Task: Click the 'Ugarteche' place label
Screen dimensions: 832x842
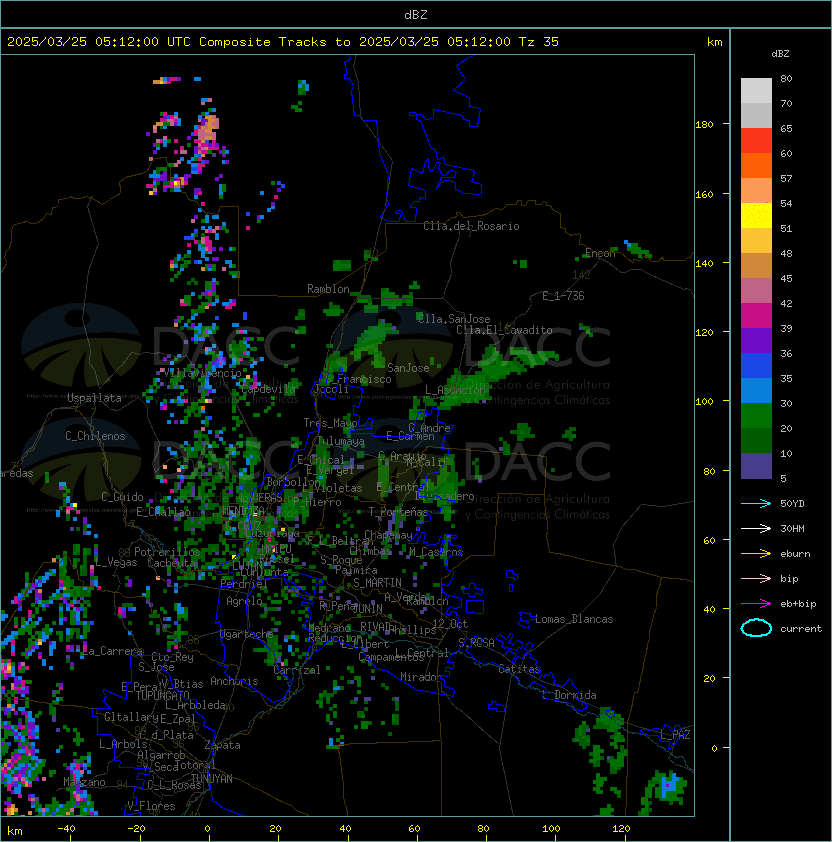Action: [247, 634]
